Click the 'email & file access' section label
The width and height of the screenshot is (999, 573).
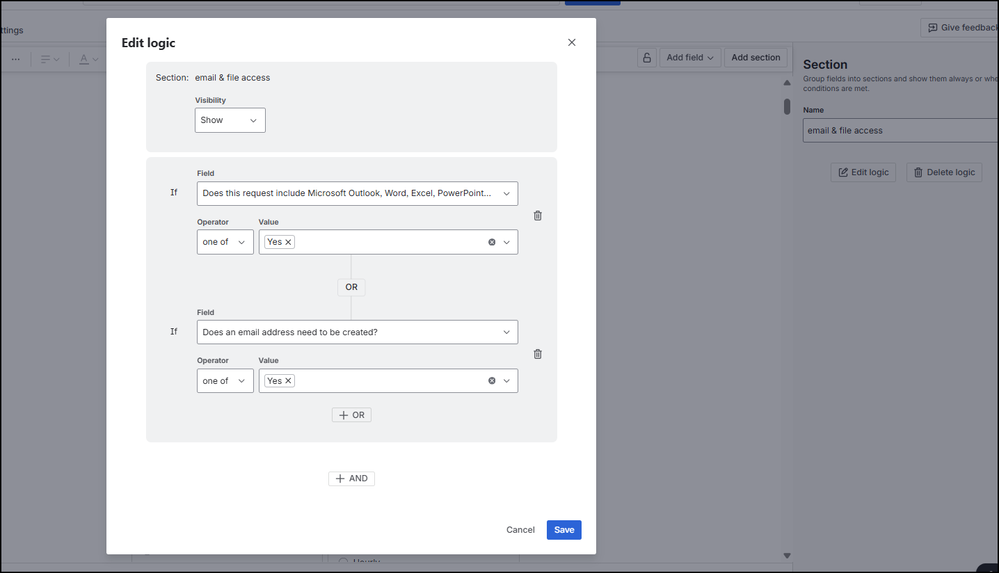(233, 78)
